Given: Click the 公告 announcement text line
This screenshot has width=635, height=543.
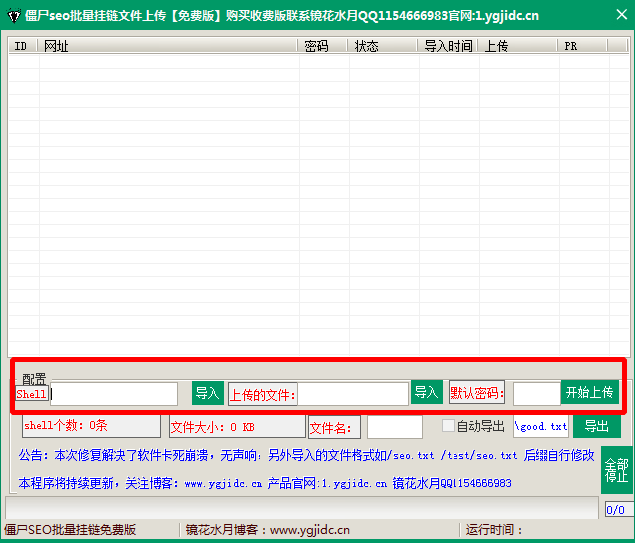Looking at the screenshot, I should point(306,456).
